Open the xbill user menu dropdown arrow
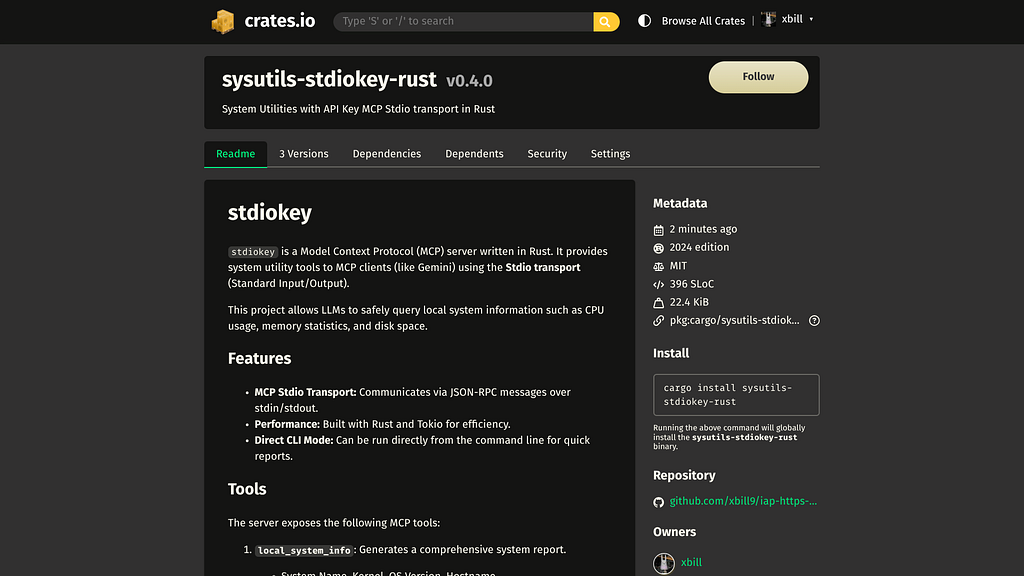The image size is (1024, 576). [811, 20]
